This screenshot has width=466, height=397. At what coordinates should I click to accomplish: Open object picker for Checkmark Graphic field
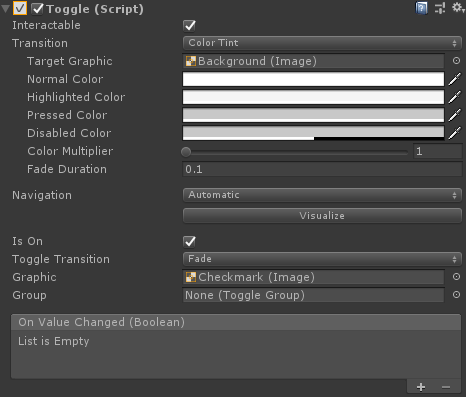pyautogui.click(x=456, y=277)
